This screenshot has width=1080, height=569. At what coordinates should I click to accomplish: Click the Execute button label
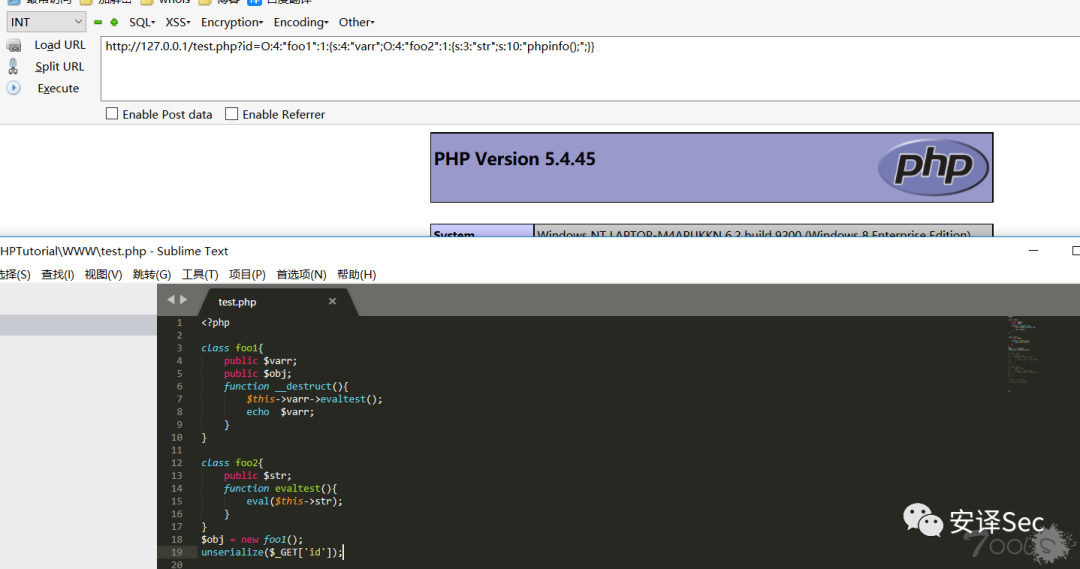(58, 88)
